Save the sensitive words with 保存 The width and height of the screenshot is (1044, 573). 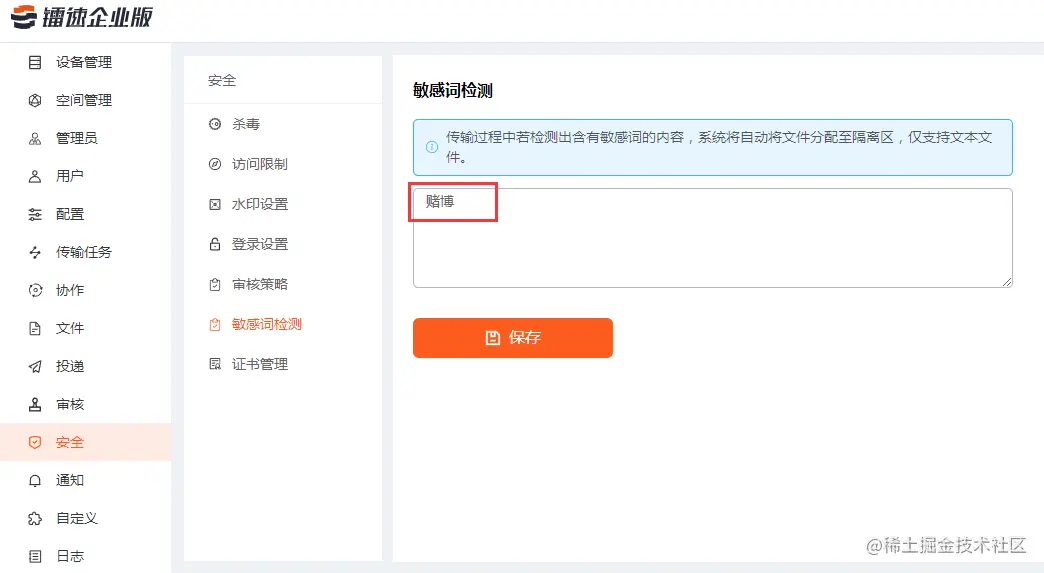coord(513,338)
